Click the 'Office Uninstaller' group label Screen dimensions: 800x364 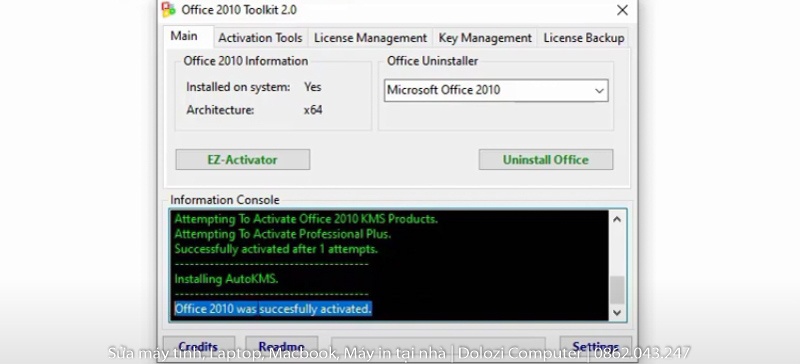click(432, 61)
